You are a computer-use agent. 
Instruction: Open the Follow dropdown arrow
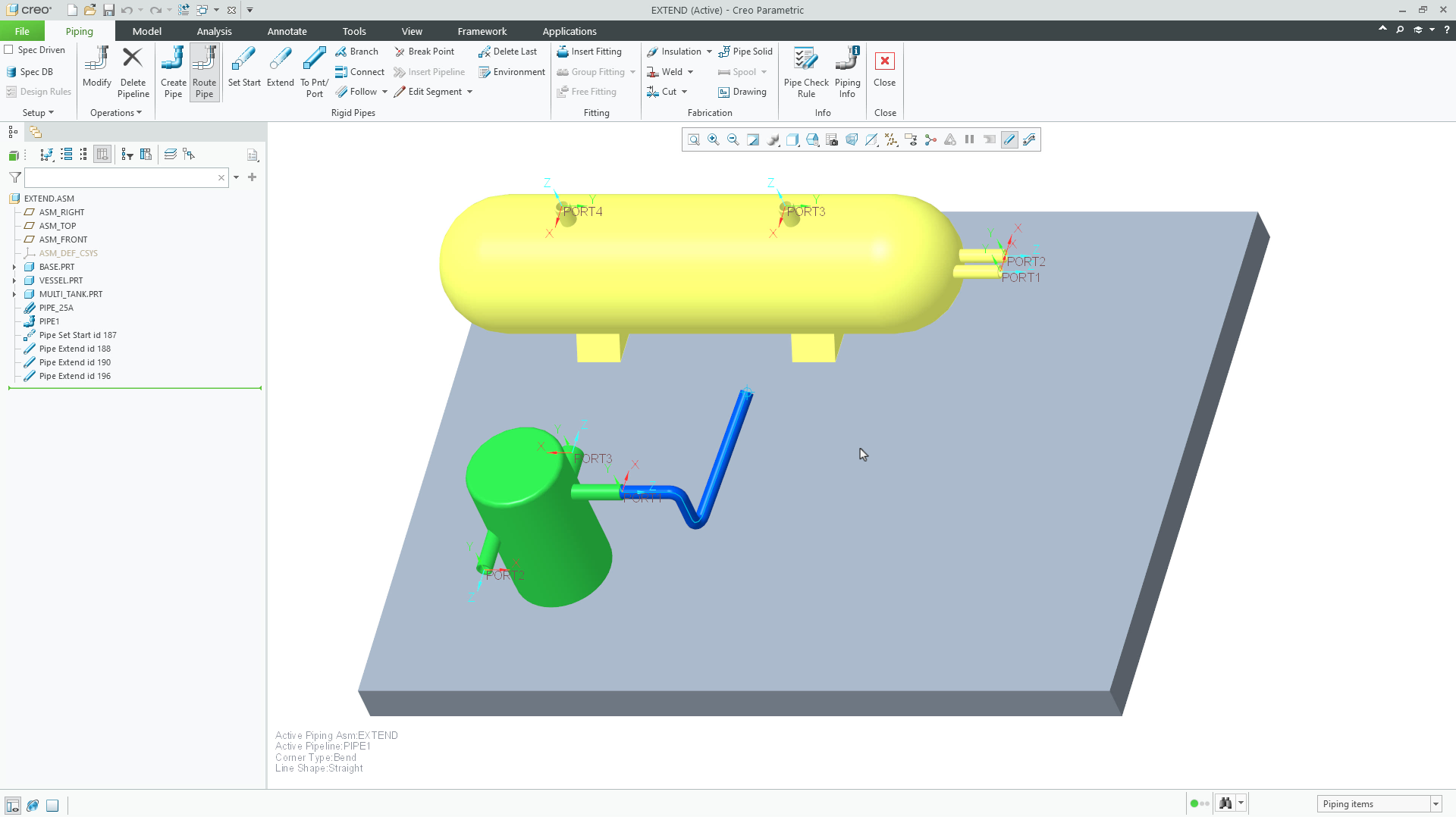point(384,92)
